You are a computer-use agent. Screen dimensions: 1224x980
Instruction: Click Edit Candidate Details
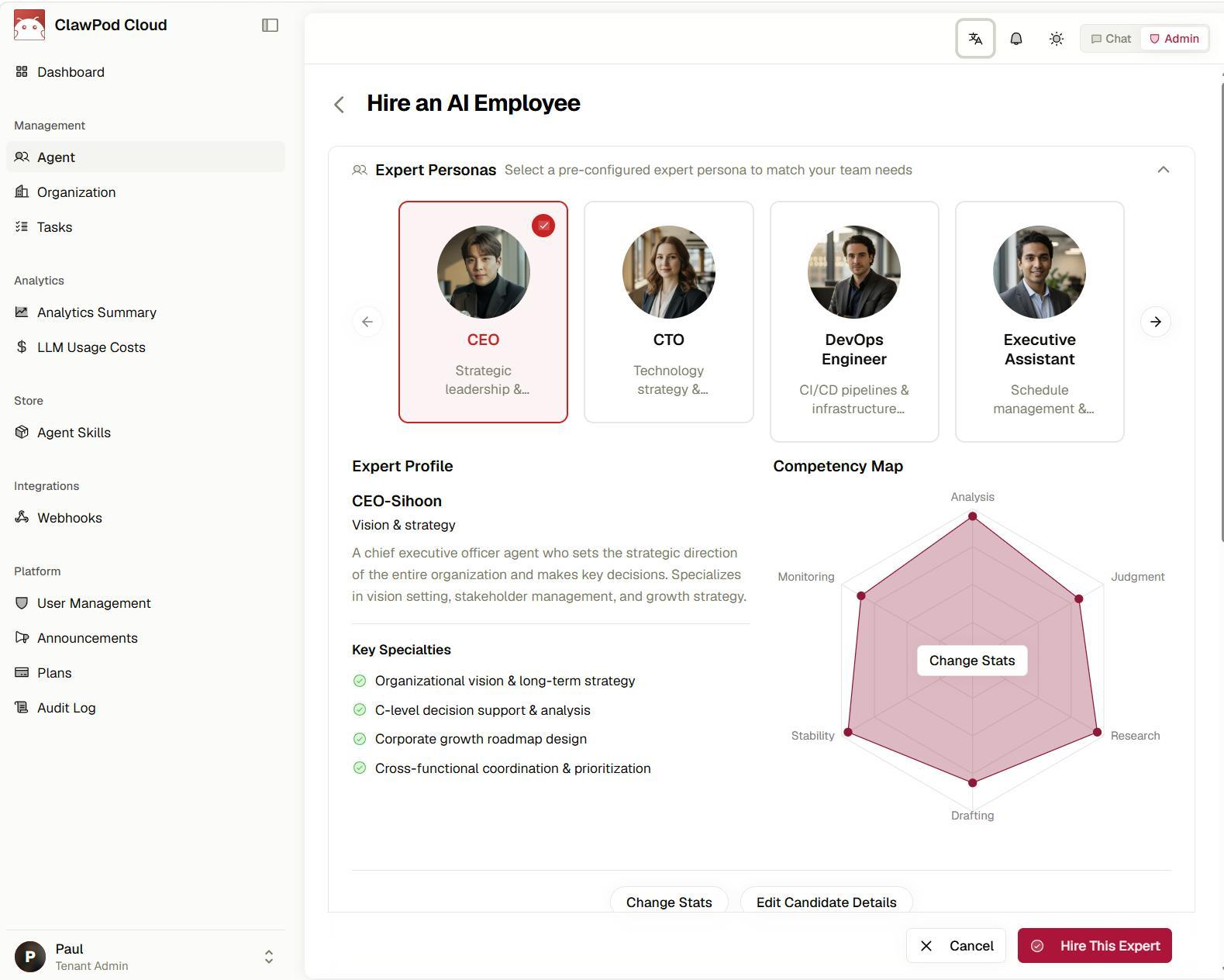826,902
